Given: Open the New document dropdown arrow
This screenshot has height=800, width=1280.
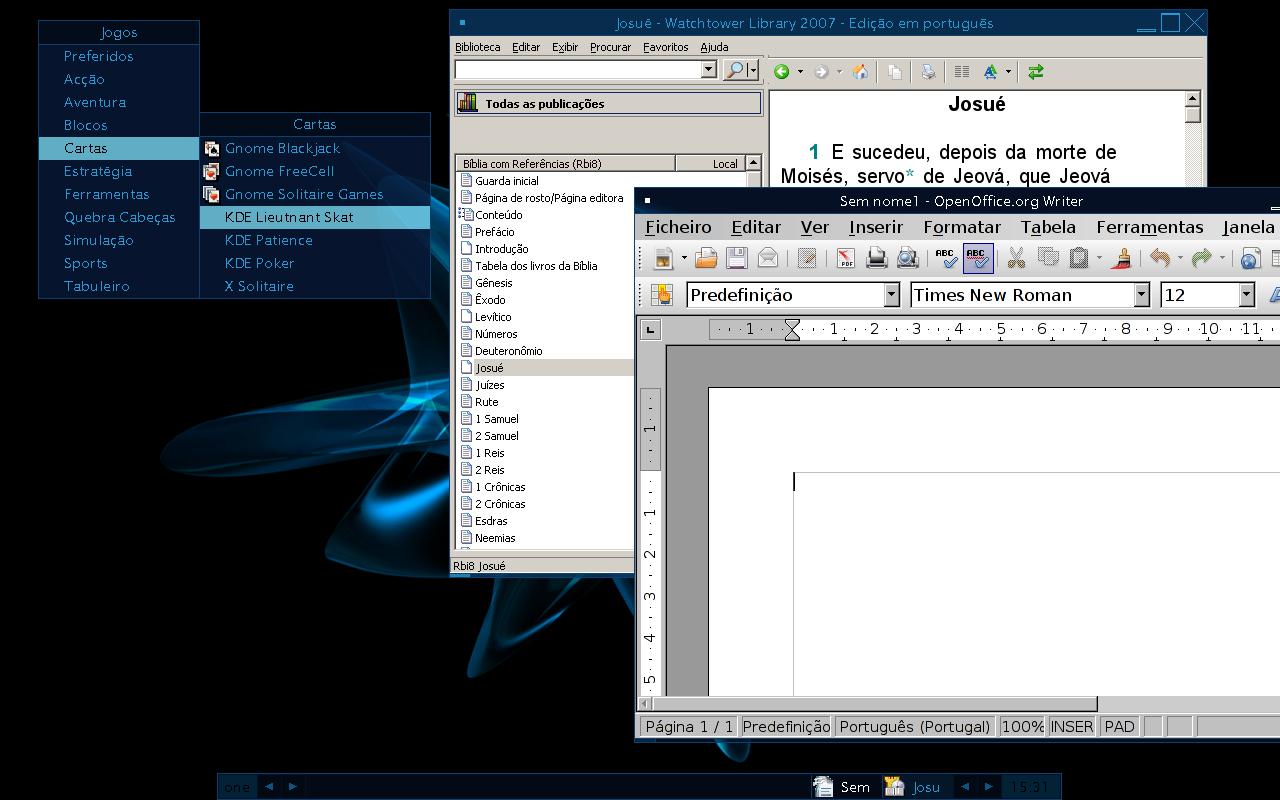Looking at the screenshot, I should 684,258.
